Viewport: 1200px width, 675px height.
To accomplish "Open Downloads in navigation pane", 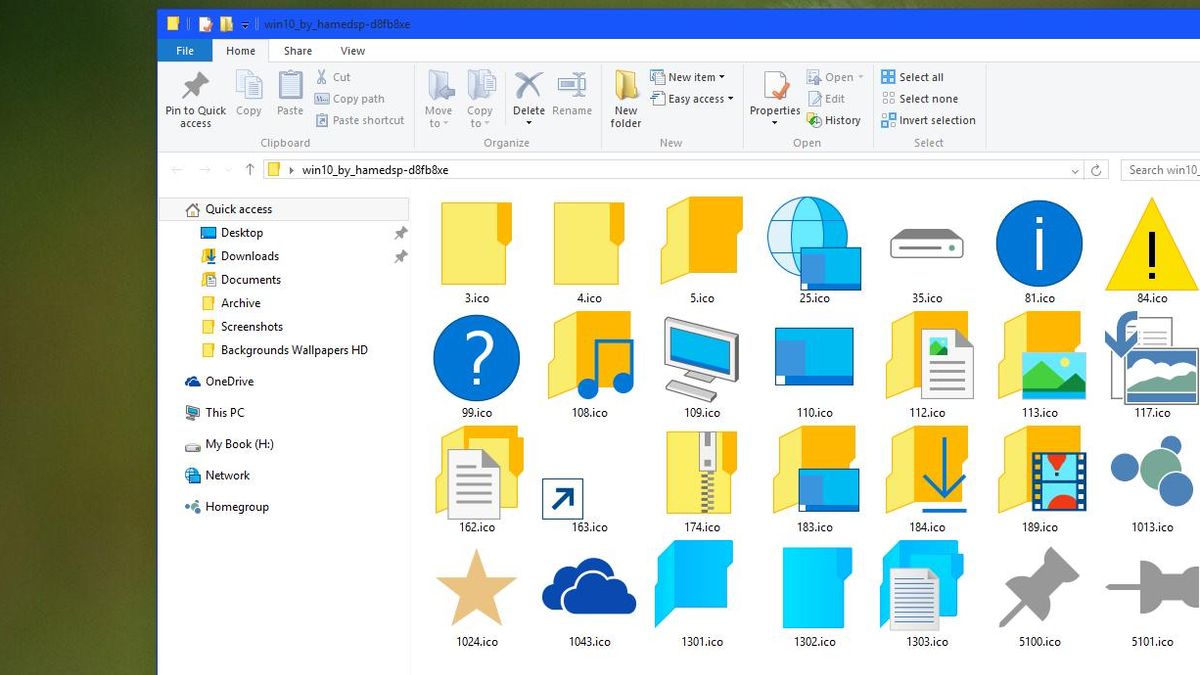I will coord(240,256).
